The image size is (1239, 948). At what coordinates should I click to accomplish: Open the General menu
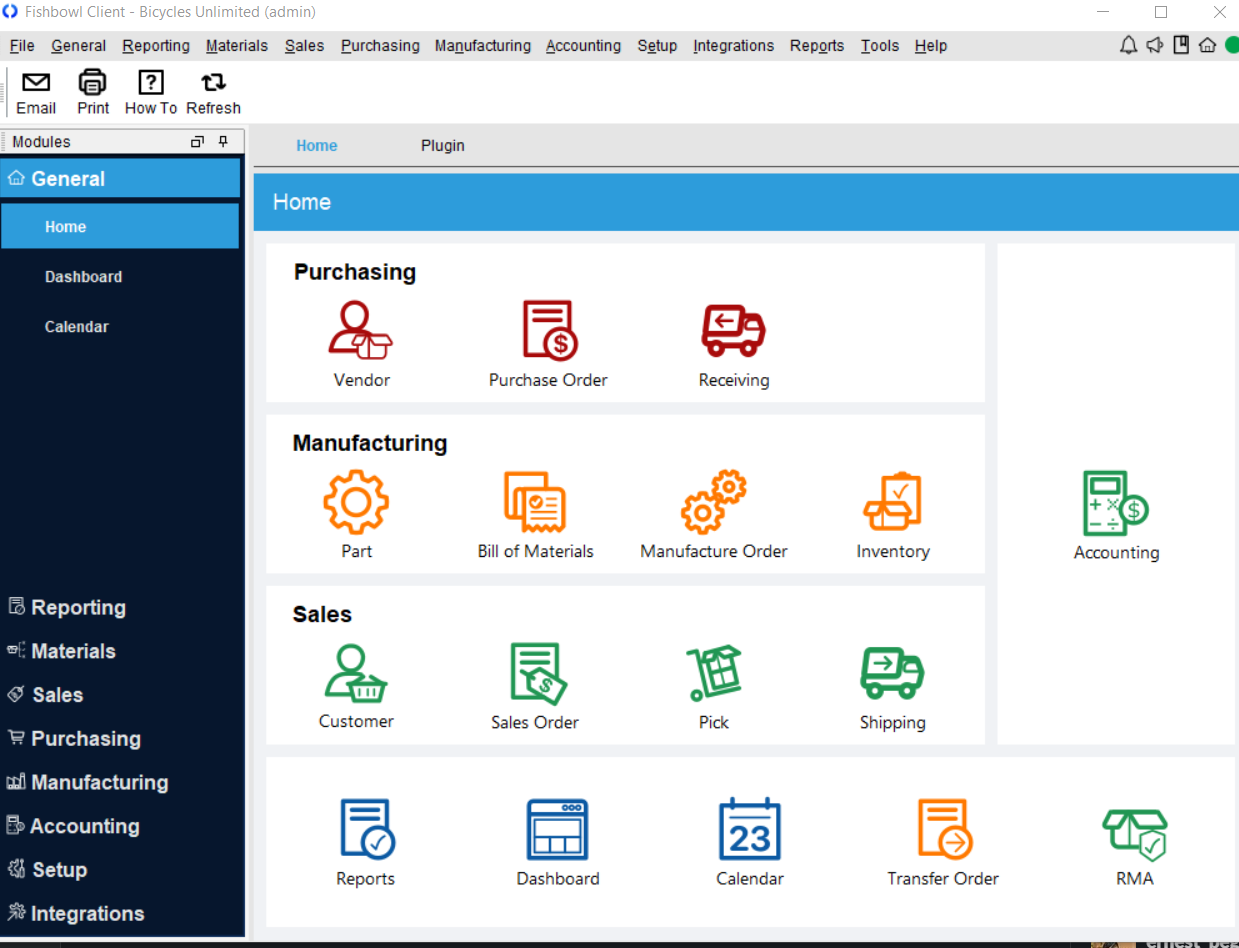point(79,46)
